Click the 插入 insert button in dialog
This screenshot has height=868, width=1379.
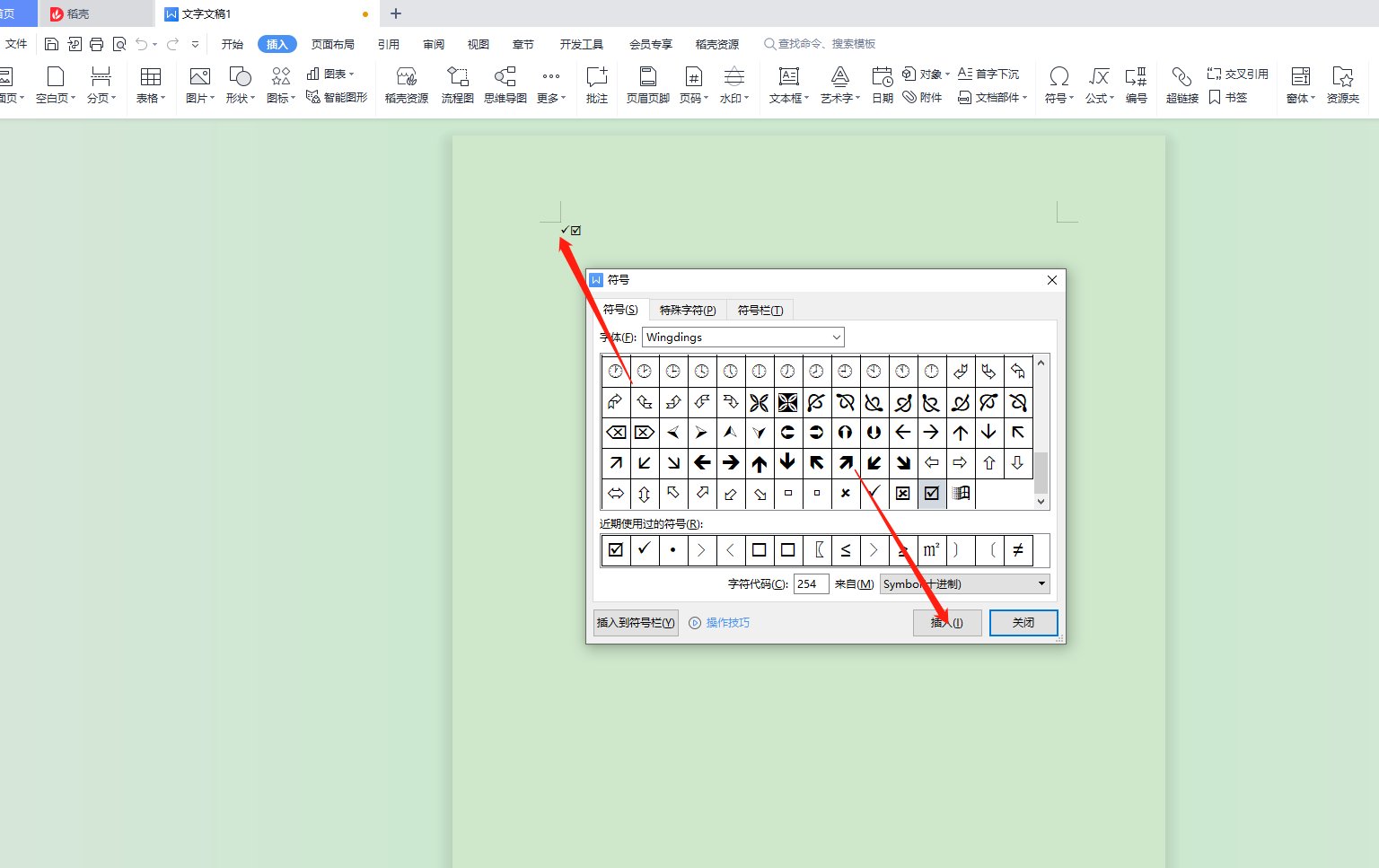click(947, 622)
